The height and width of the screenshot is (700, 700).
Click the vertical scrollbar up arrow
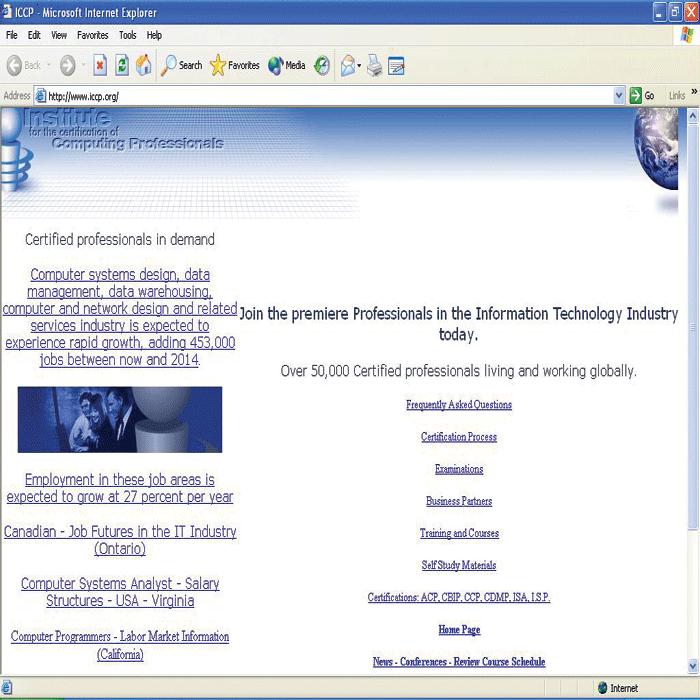[692, 117]
